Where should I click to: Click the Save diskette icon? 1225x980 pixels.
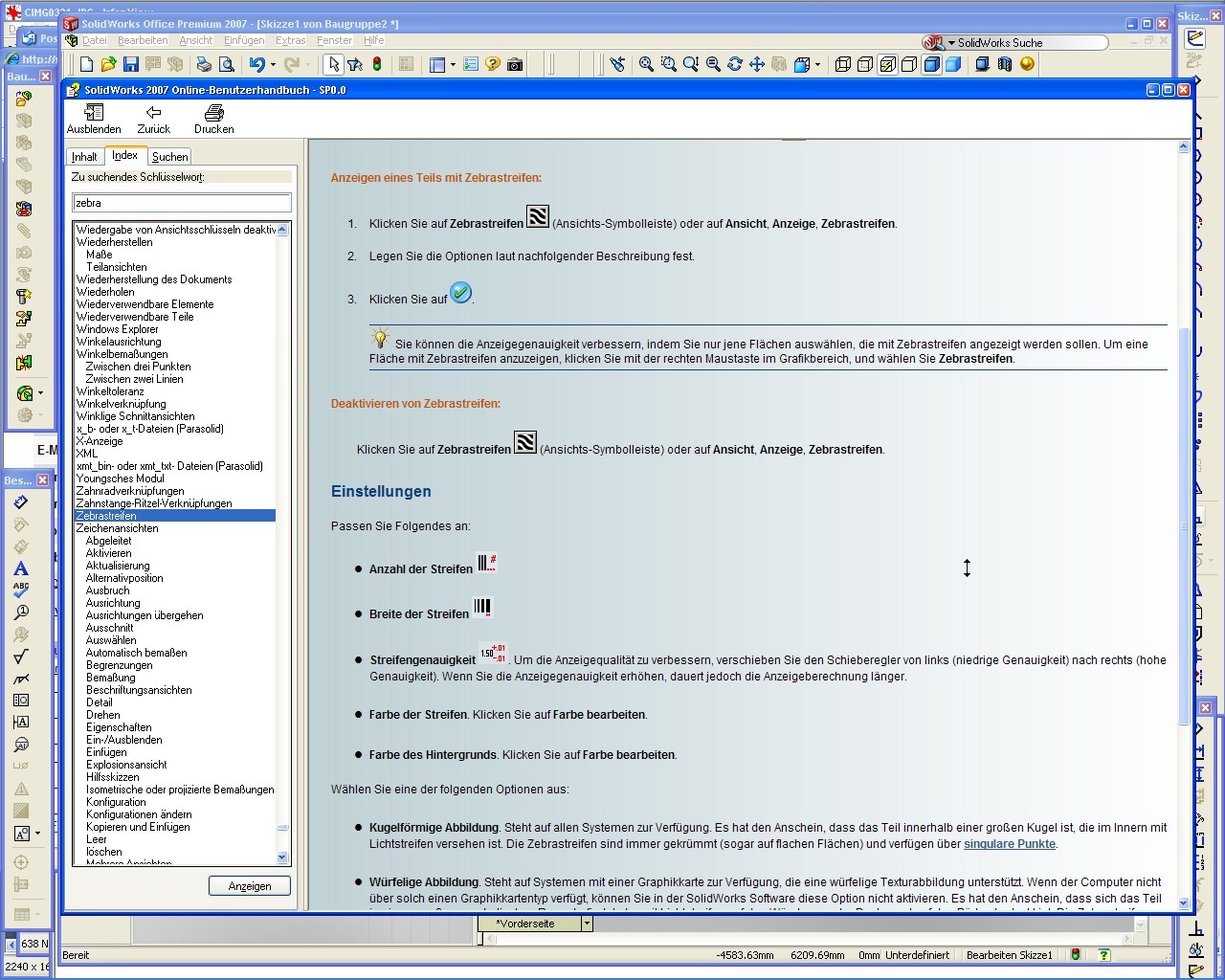[131, 64]
